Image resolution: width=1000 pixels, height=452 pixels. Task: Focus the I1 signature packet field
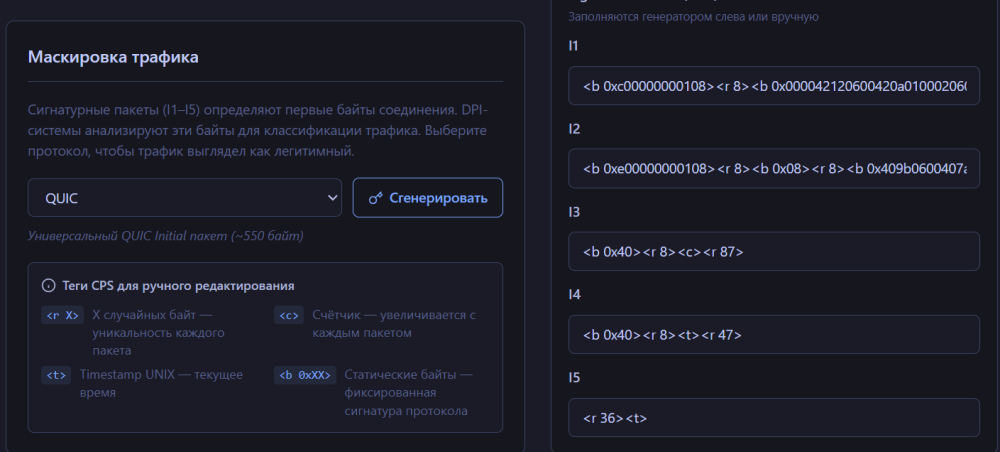[x=773, y=86]
